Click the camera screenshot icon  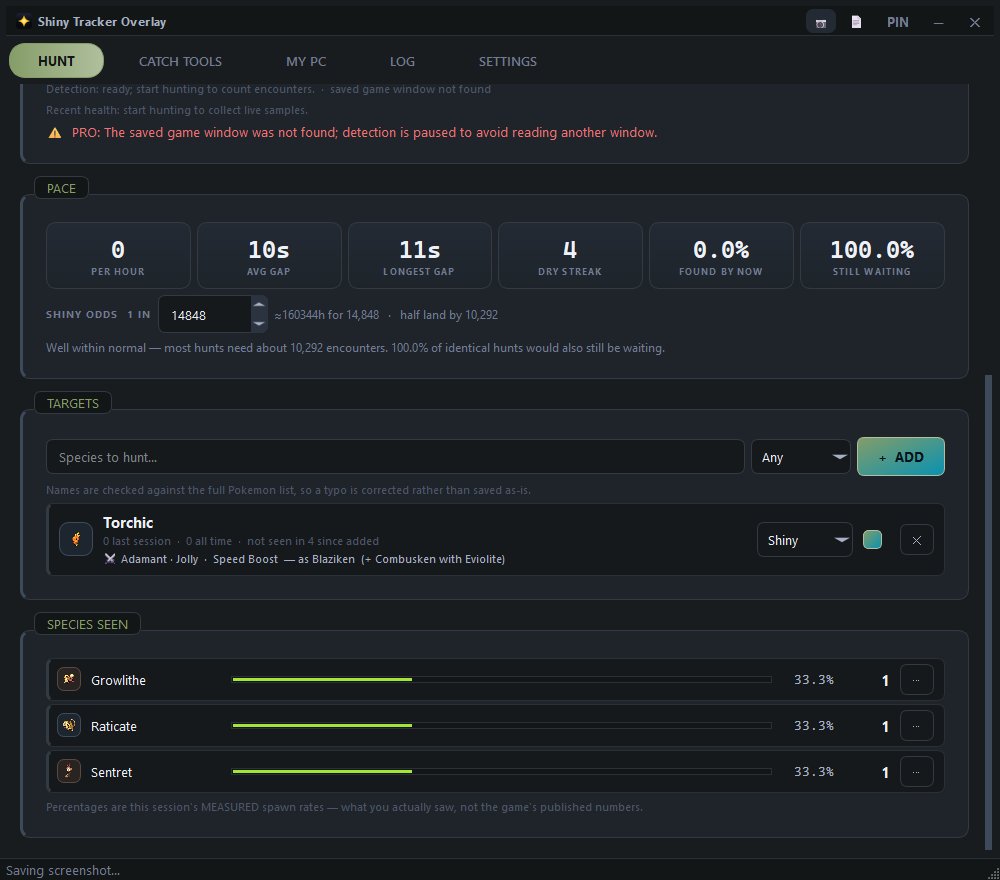pyautogui.click(x=821, y=22)
